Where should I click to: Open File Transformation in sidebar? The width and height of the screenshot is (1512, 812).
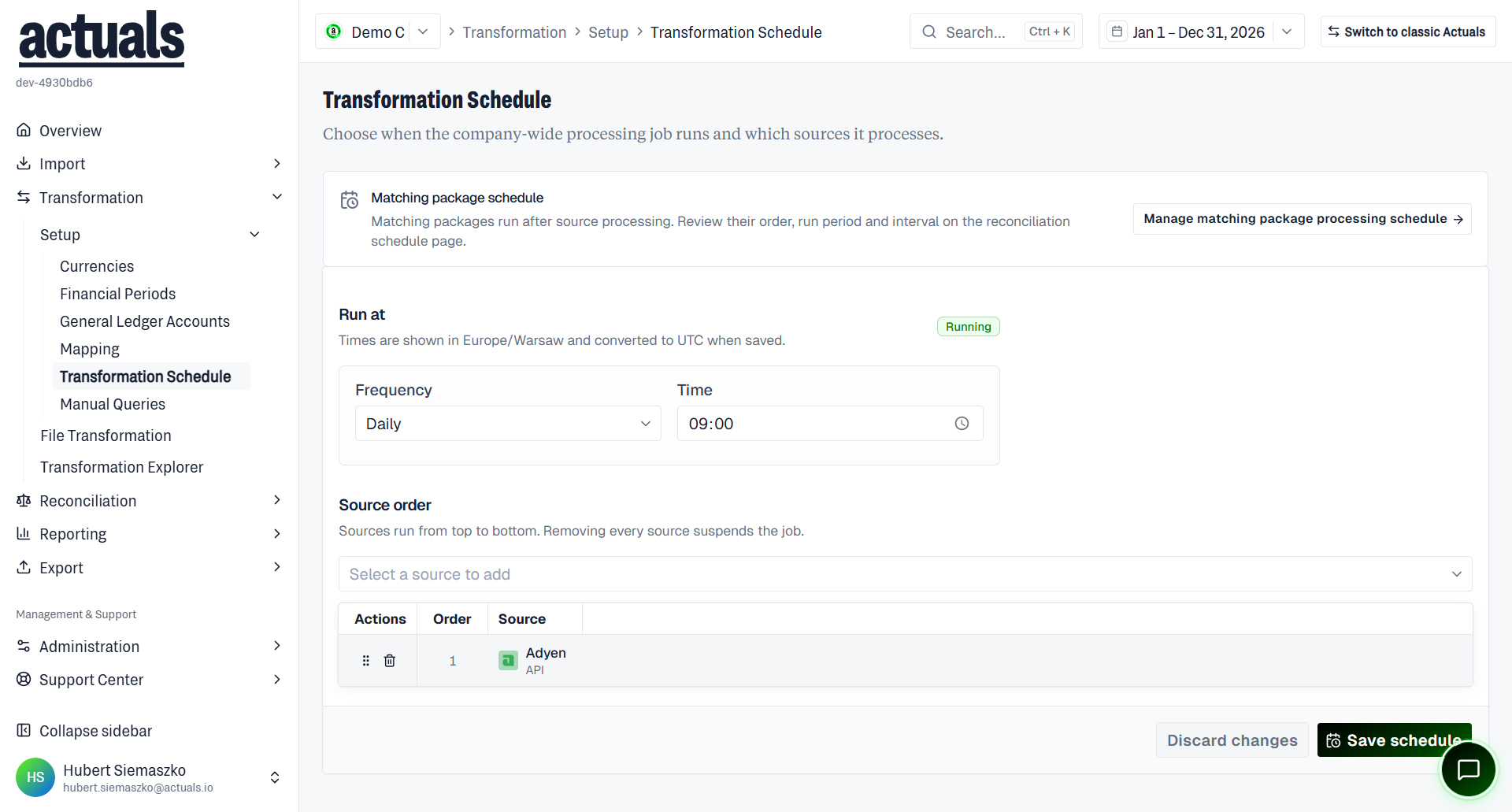(x=106, y=436)
